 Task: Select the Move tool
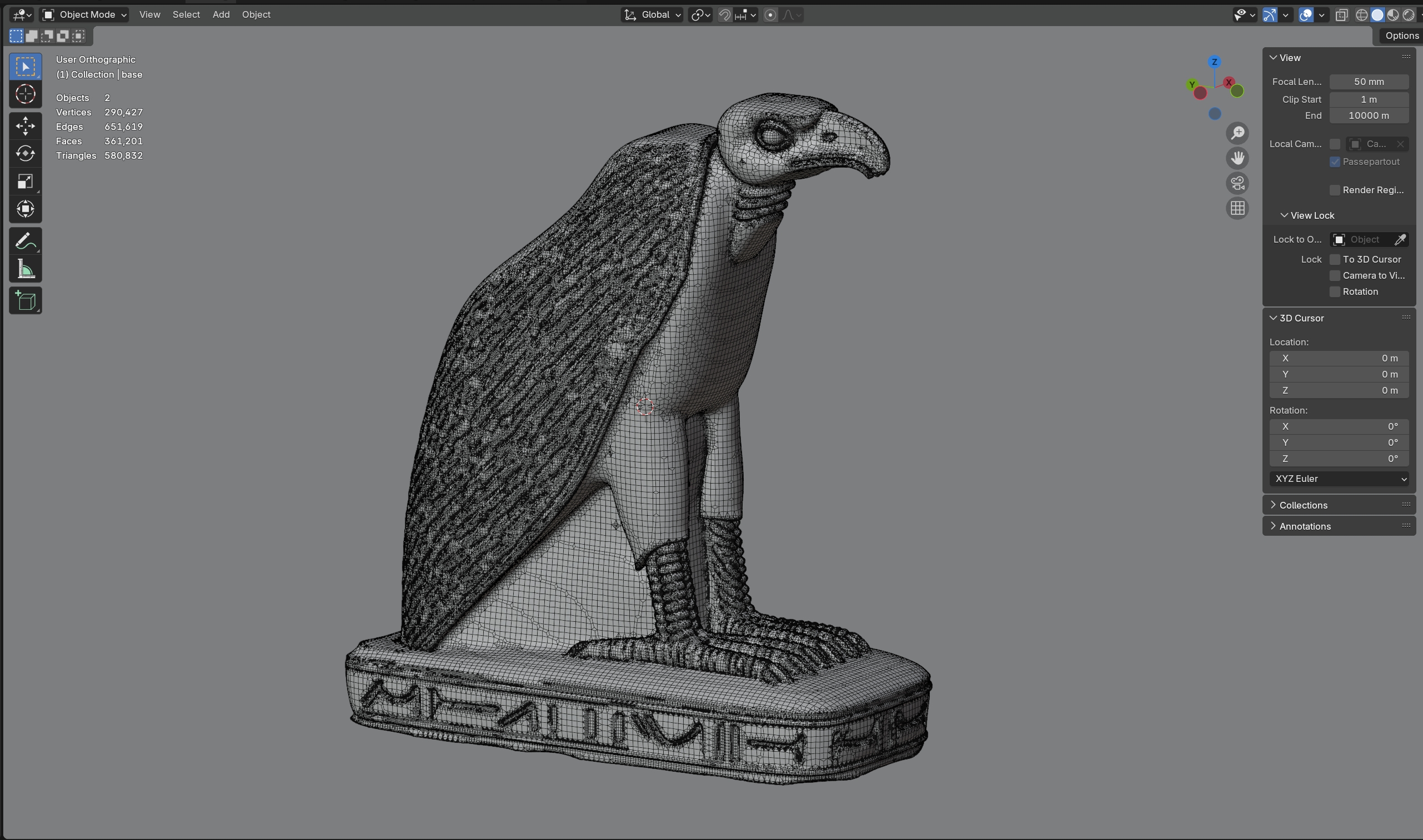tap(26, 125)
